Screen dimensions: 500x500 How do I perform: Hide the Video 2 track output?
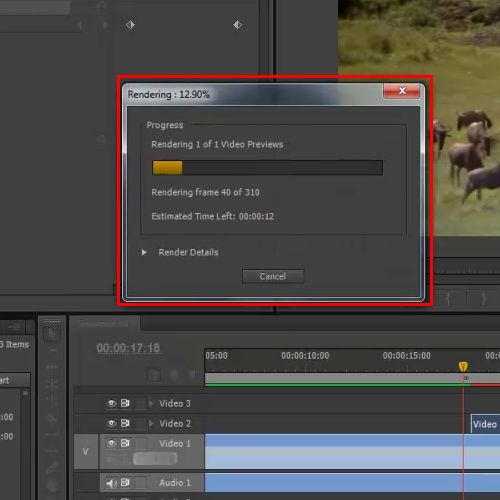pos(112,423)
